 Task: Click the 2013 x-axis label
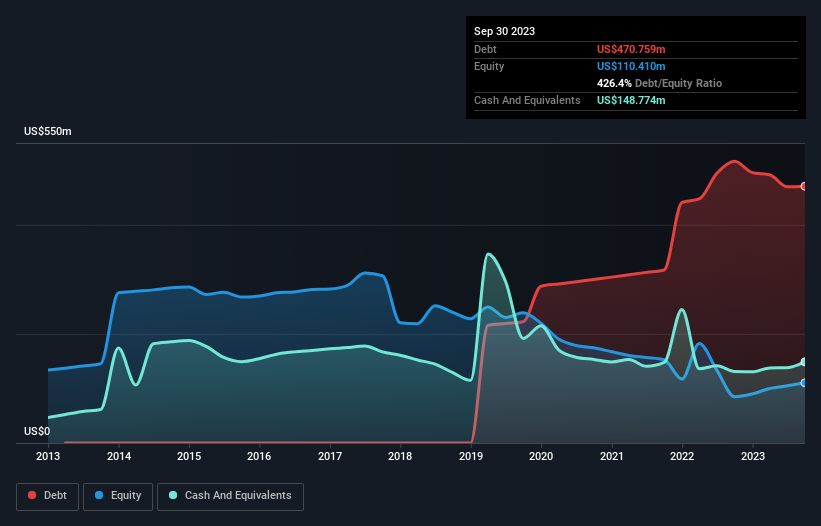48,456
